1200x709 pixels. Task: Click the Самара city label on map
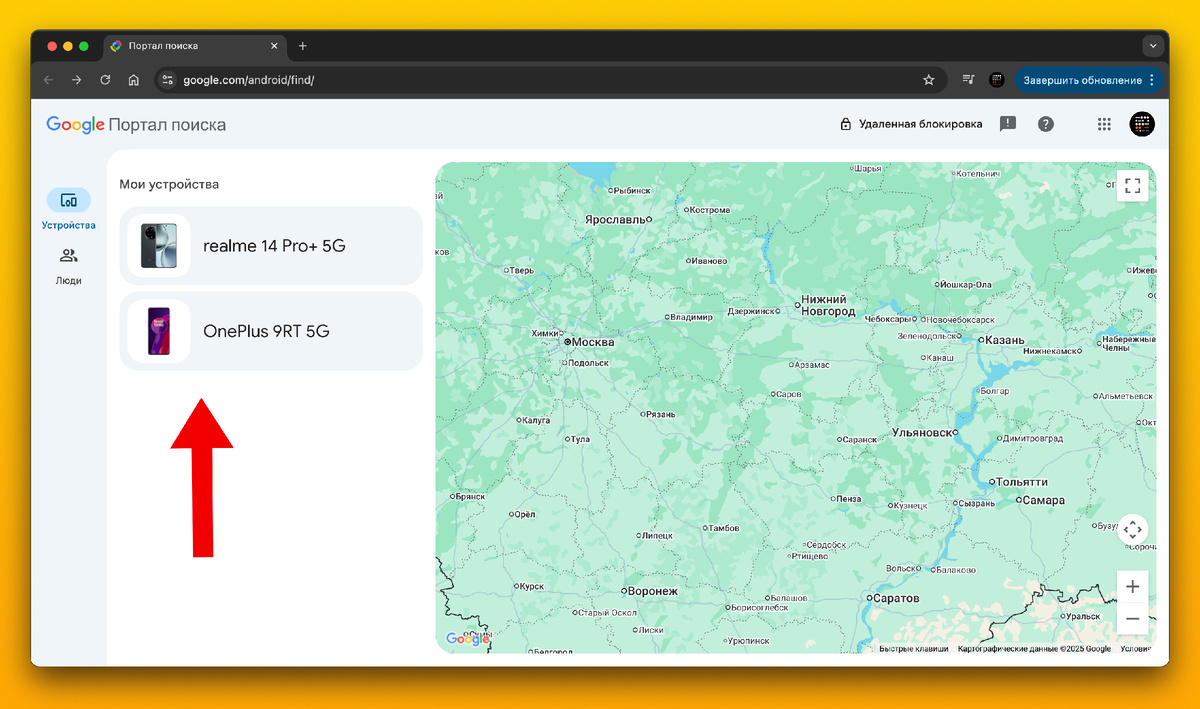(x=1044, y=500)
